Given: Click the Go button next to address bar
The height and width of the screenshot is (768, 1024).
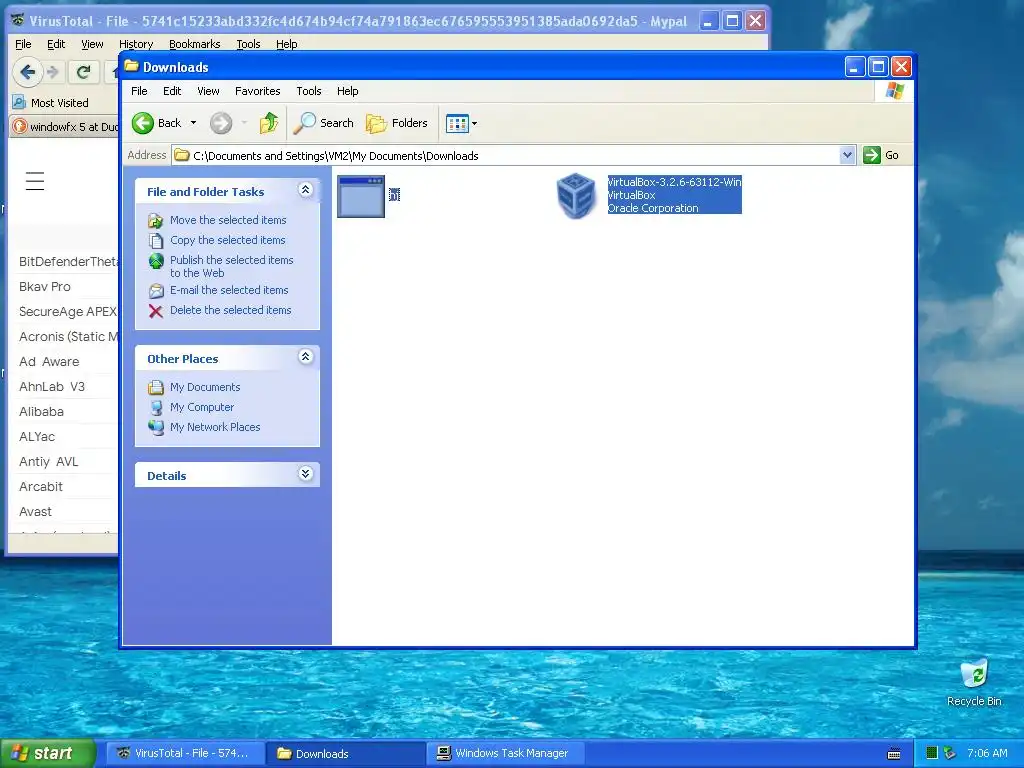Looking at the screenshot, I should tap(881, 155).
